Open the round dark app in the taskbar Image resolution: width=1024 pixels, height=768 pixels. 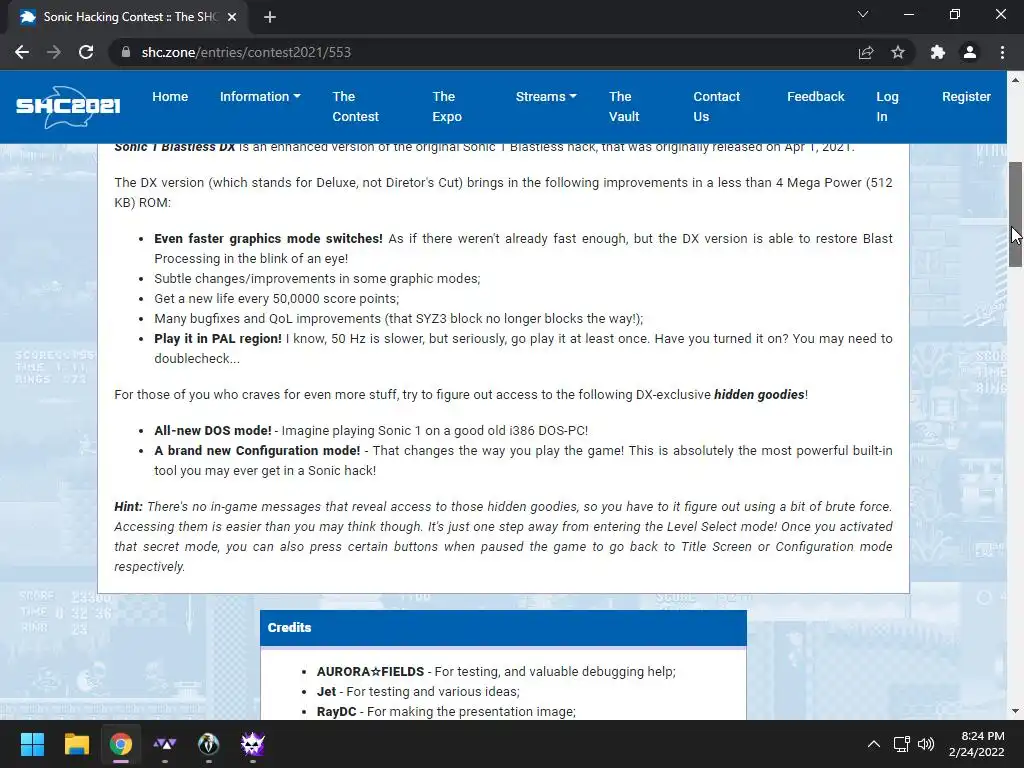(208, 744)
